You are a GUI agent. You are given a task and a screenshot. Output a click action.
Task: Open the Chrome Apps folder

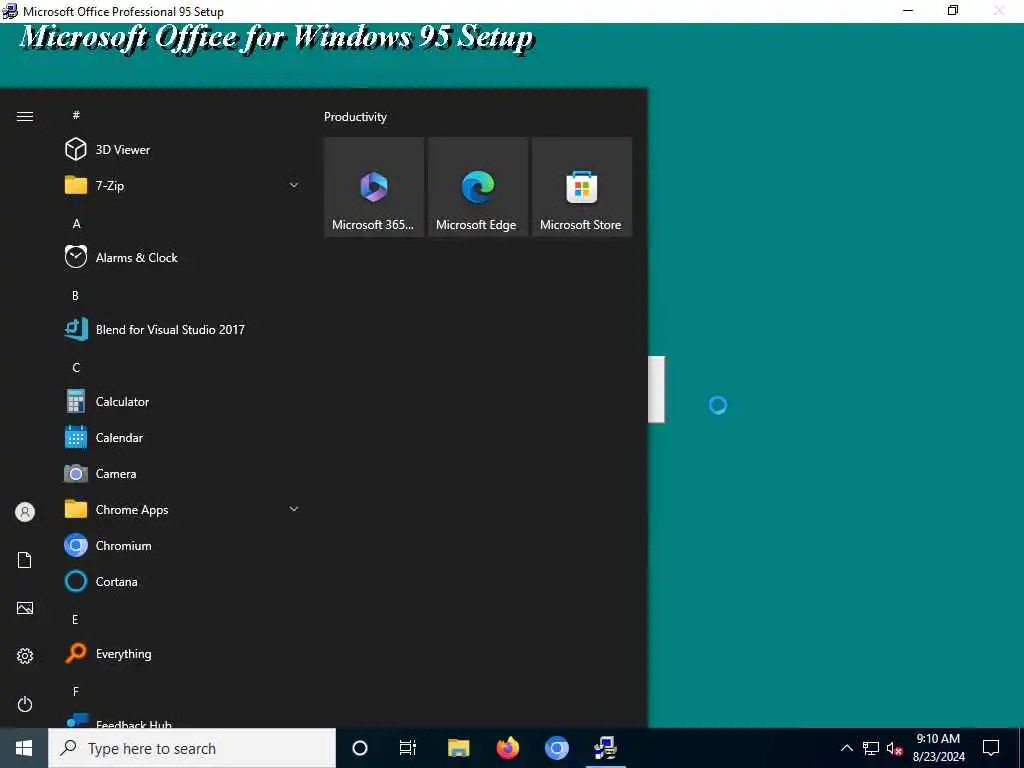click(x=181, y=509)
